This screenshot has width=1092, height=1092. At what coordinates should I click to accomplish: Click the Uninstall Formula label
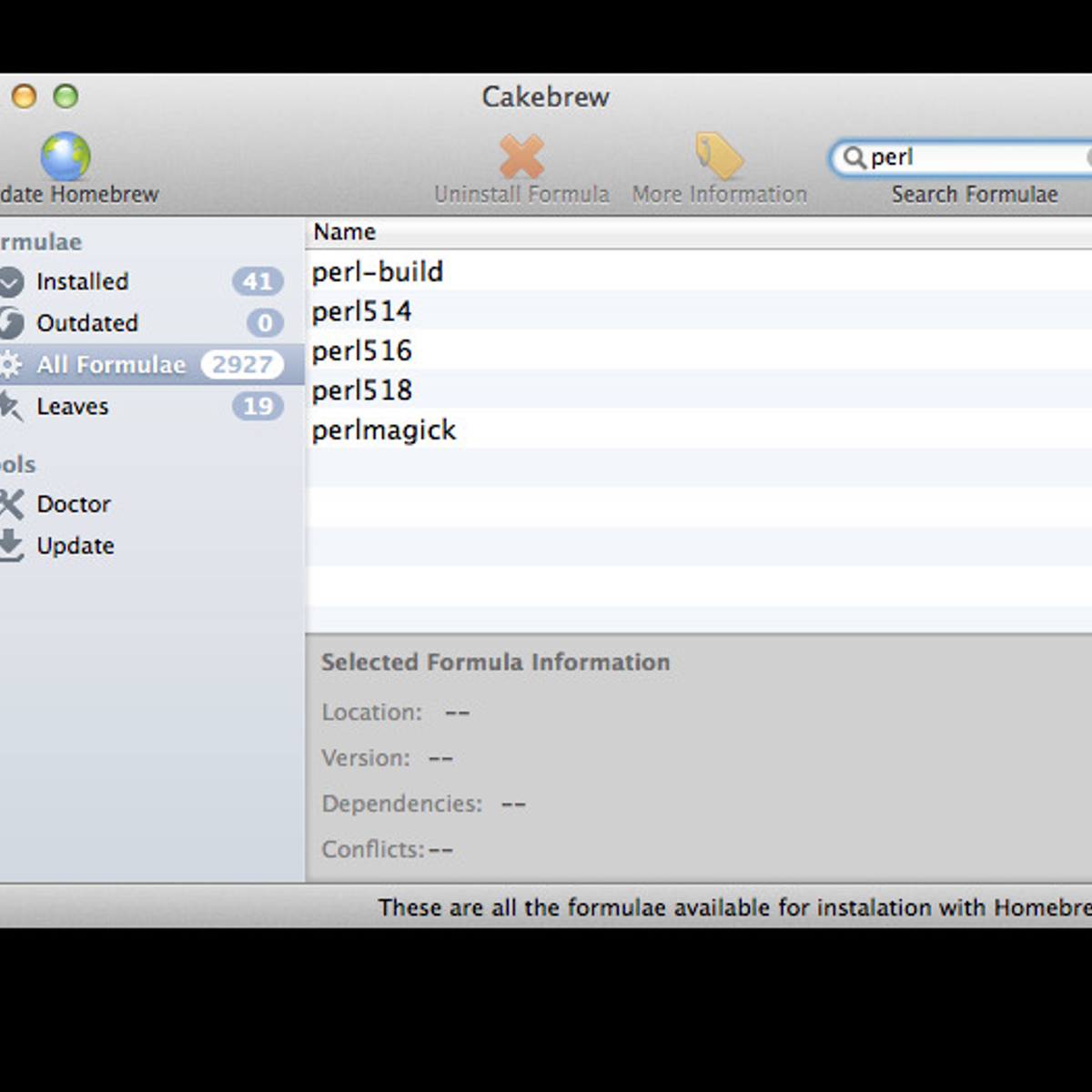[x=521, y=194]
